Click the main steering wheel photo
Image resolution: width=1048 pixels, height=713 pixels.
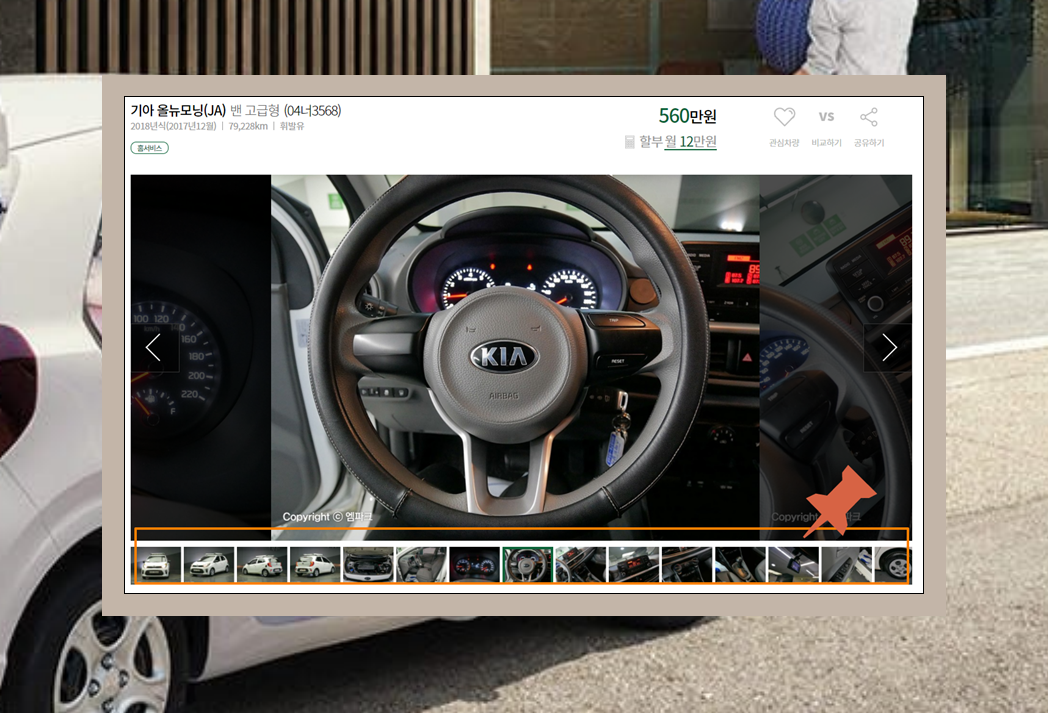[515, 358]
